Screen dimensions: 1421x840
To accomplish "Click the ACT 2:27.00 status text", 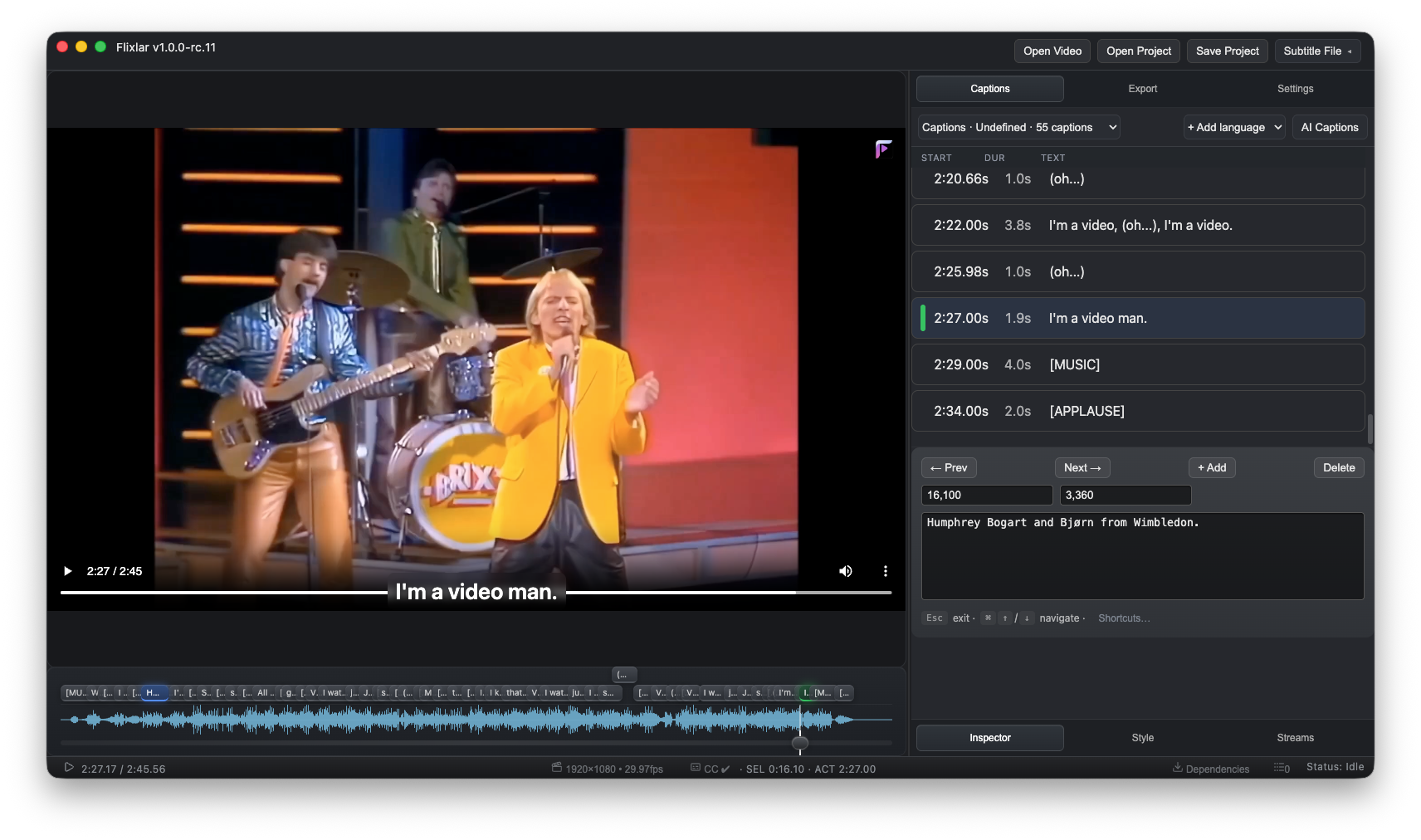I will [845, 769].
